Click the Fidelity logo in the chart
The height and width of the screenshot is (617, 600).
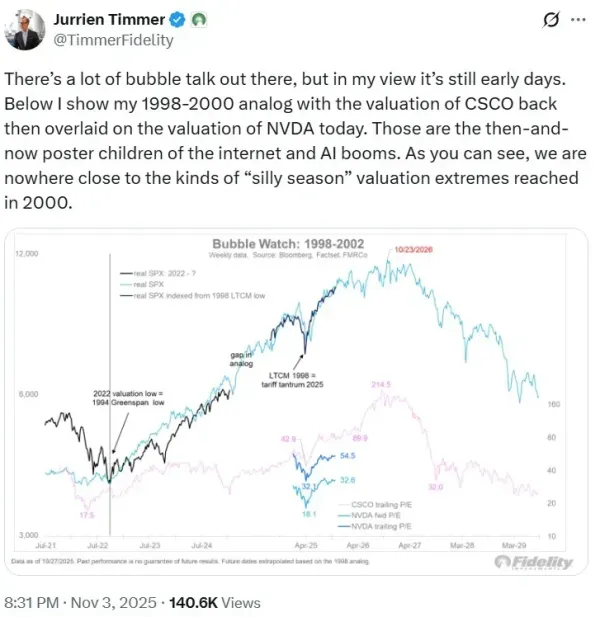click(533, 563)
